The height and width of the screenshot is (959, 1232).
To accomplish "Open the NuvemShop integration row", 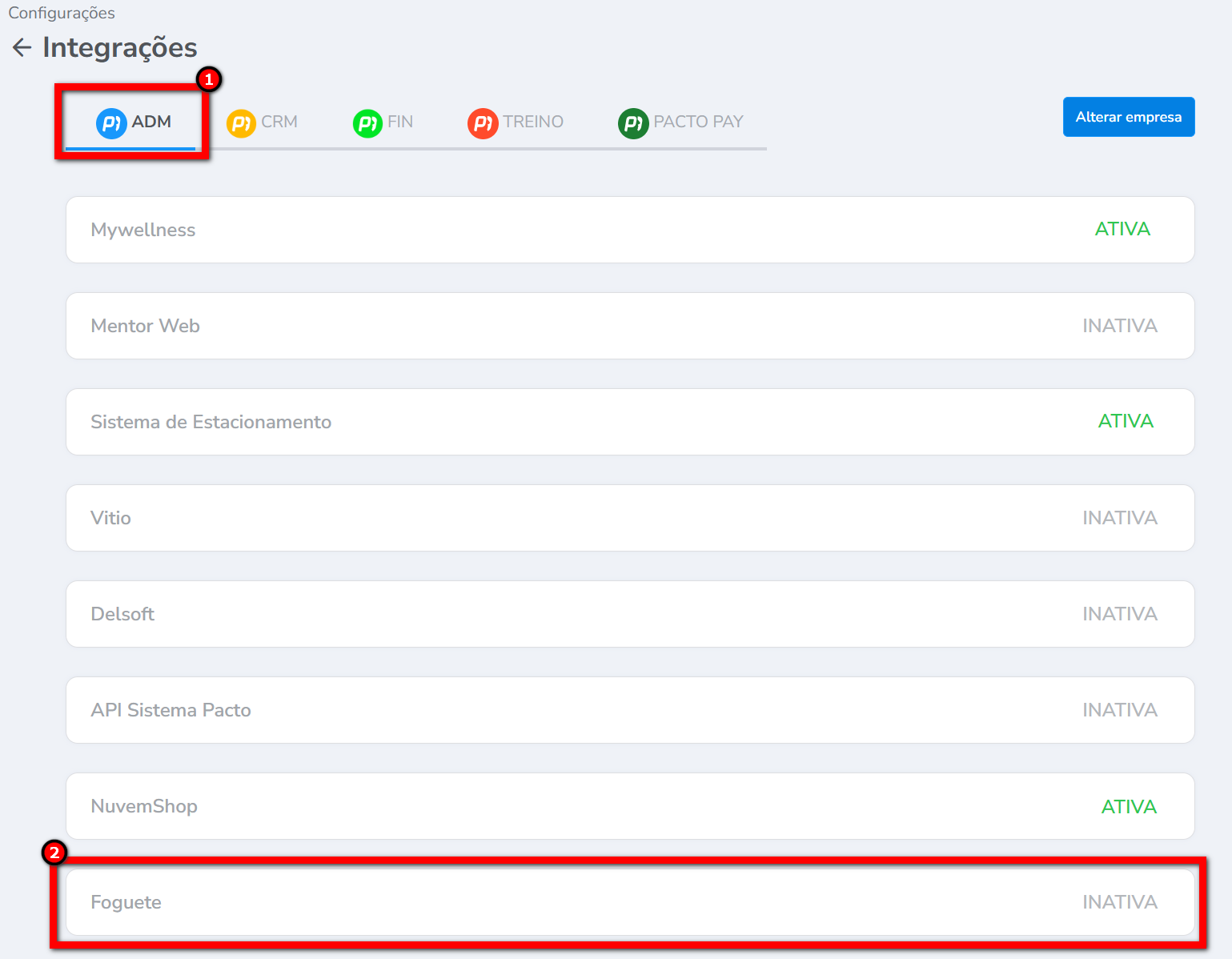I will point(629,806).
